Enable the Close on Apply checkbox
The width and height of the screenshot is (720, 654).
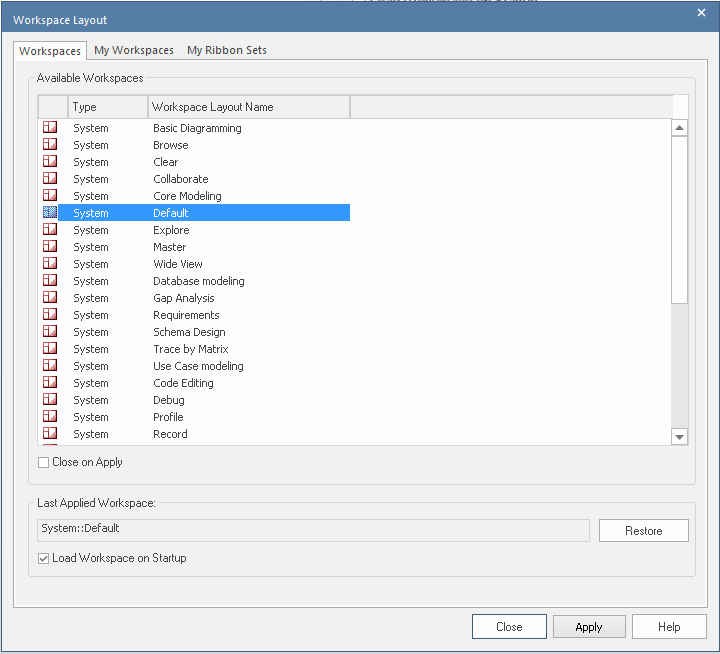[x=43, y=463]
